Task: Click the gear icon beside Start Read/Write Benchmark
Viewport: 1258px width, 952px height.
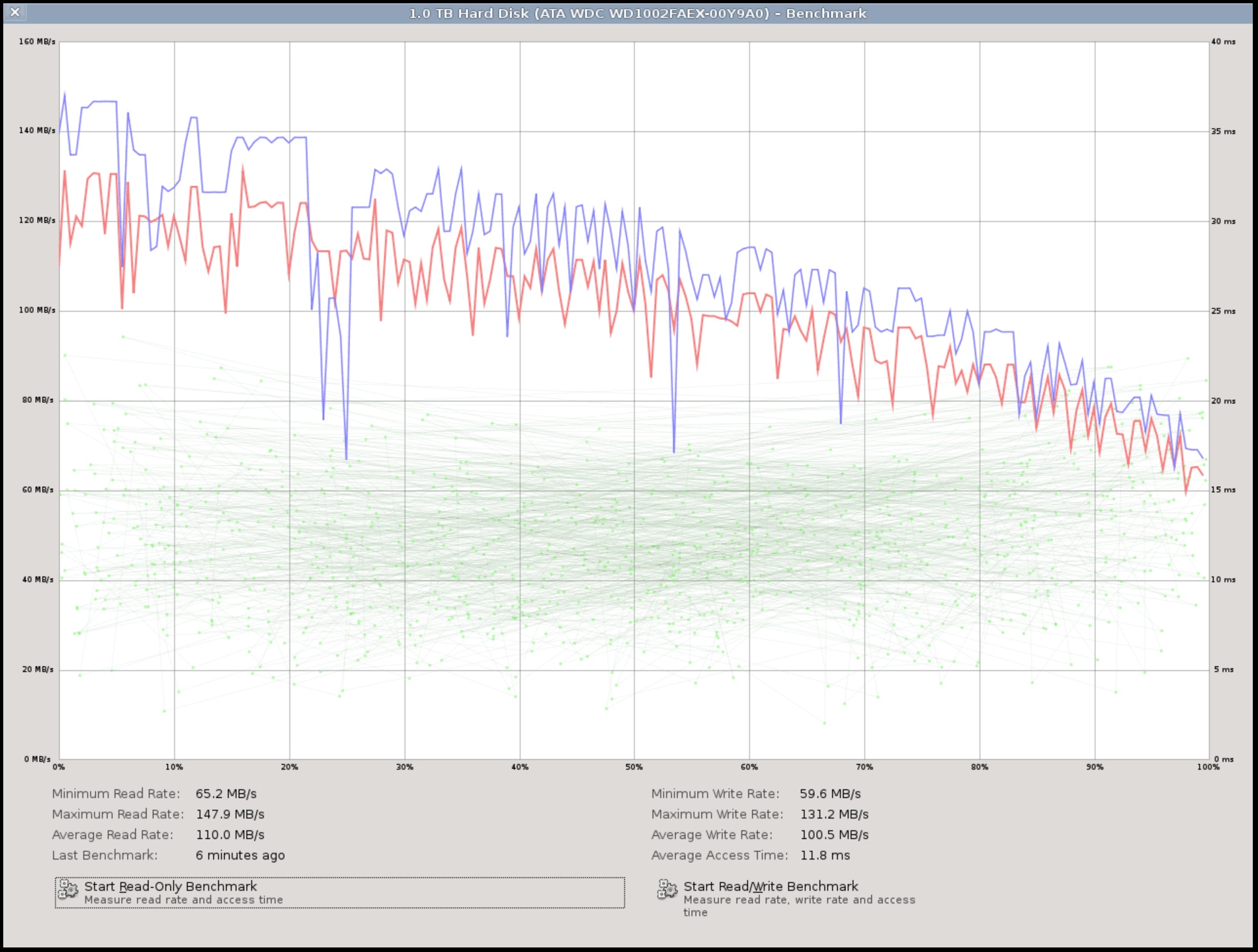Action: point(667,889)
